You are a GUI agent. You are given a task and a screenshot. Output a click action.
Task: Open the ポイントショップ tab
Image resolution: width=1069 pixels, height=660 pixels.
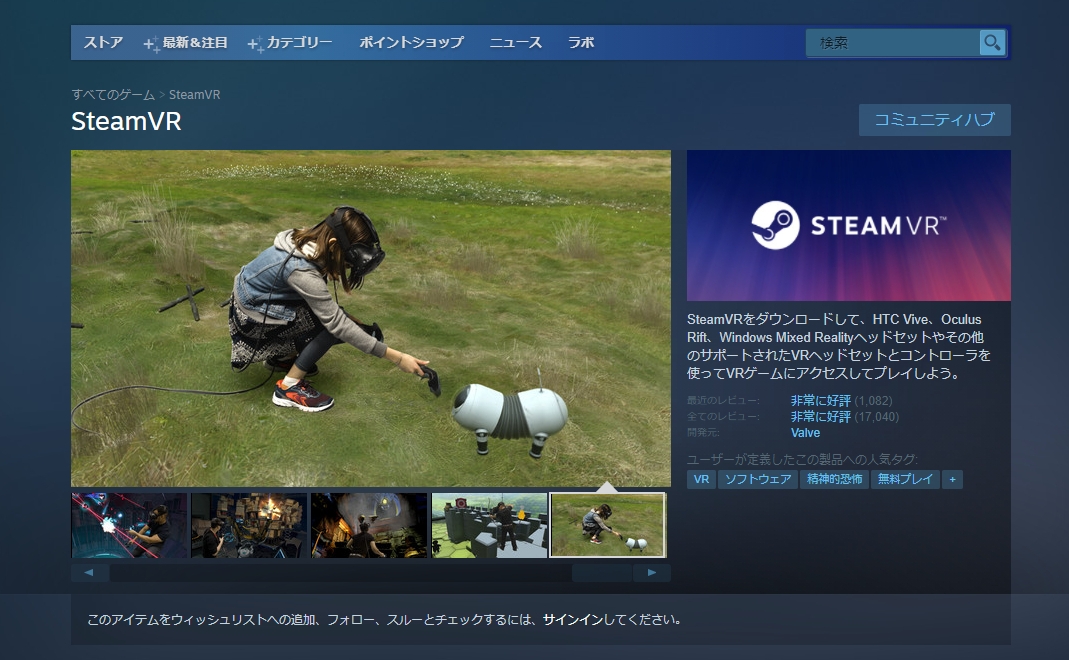point(411,42)
